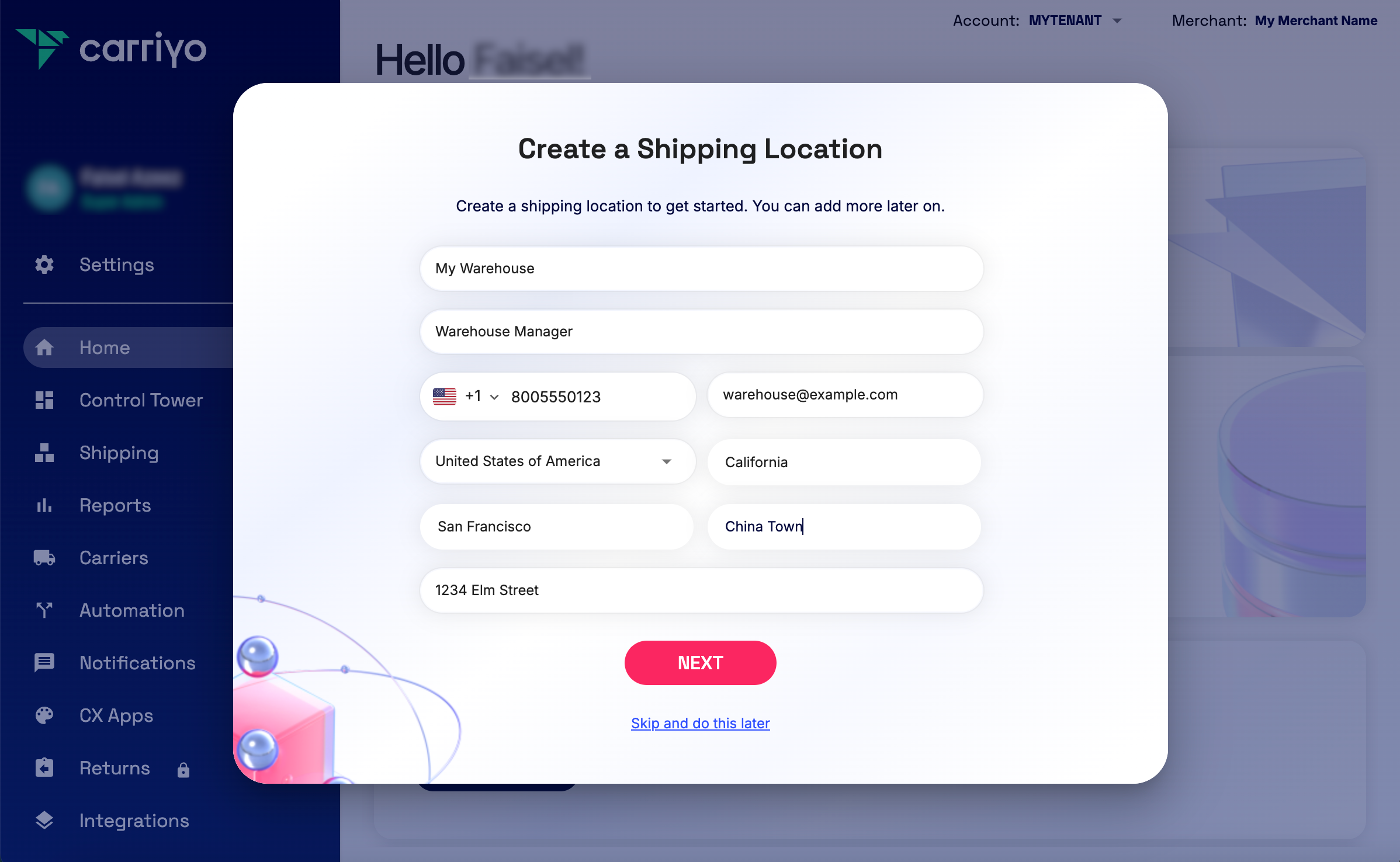Viewport: 1400px width, 862px height.
Task: Open Carriers management
Action: tap(114, 558)
